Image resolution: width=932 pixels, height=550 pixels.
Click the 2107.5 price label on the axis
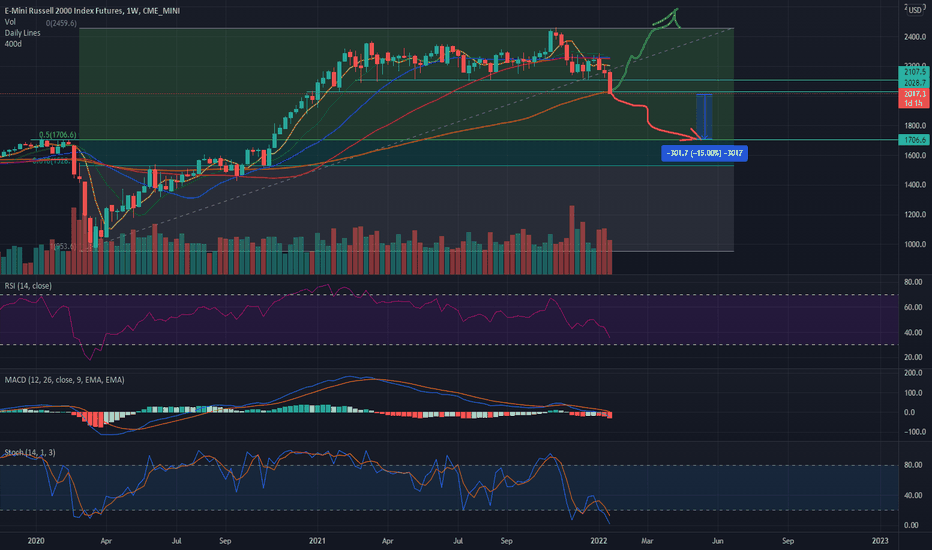tap(914, 72)
